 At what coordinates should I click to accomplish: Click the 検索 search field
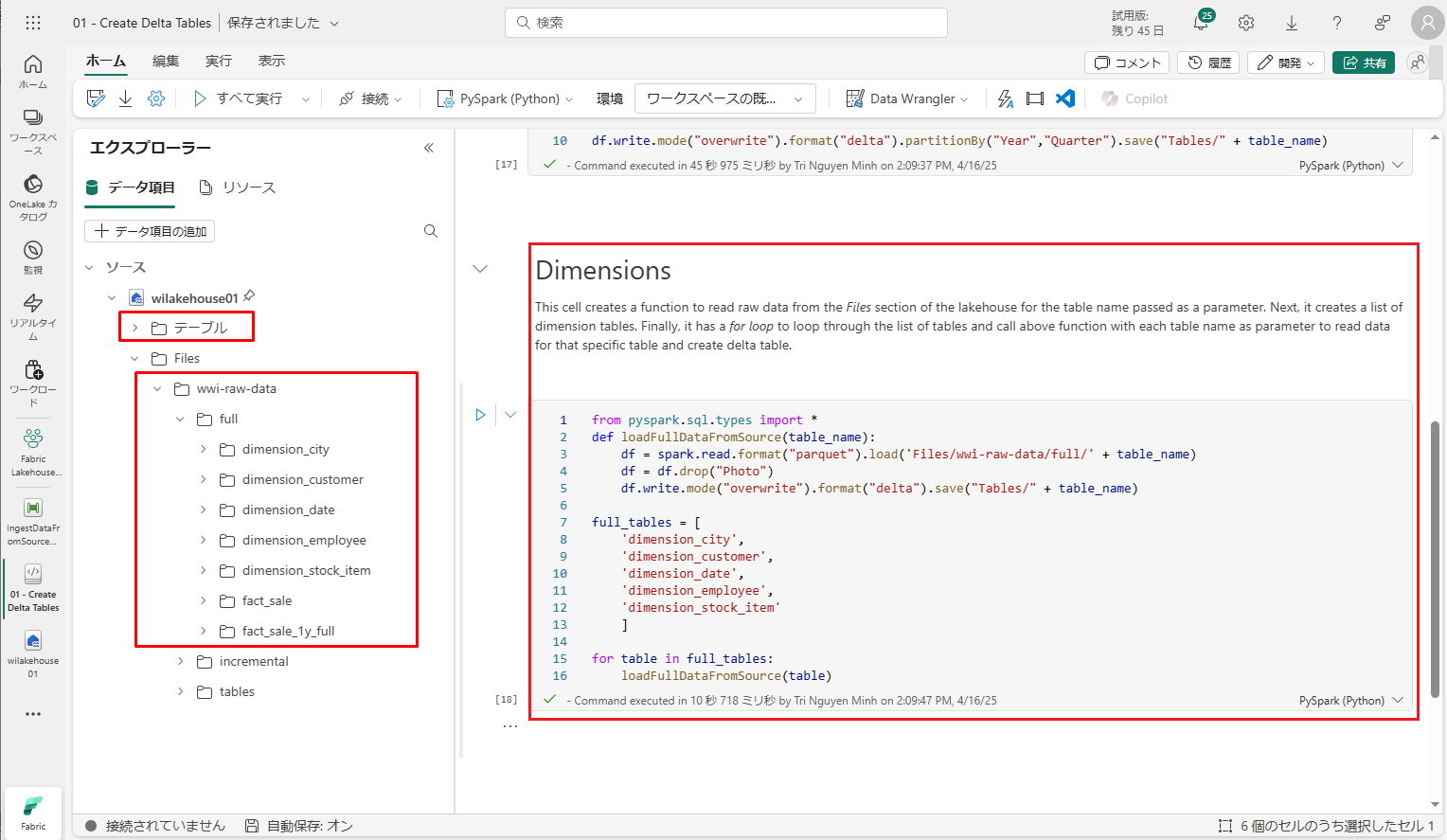click(x=726, y=23)
